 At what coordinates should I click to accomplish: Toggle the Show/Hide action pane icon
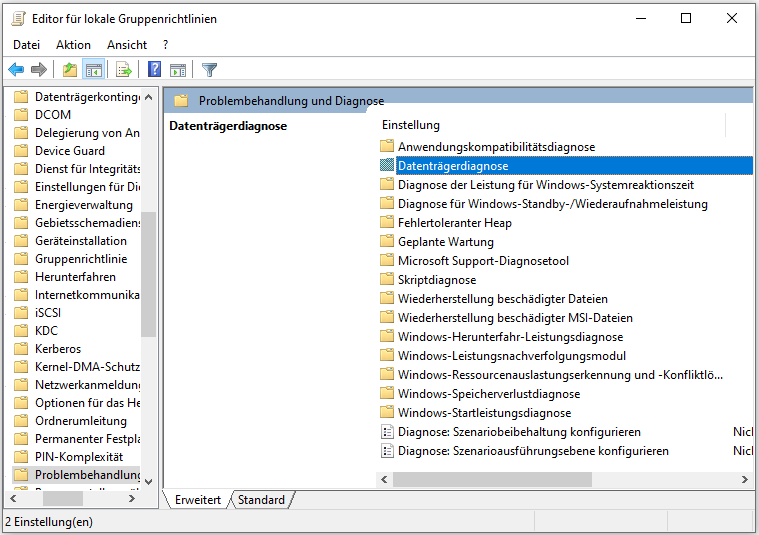point(178,70)
